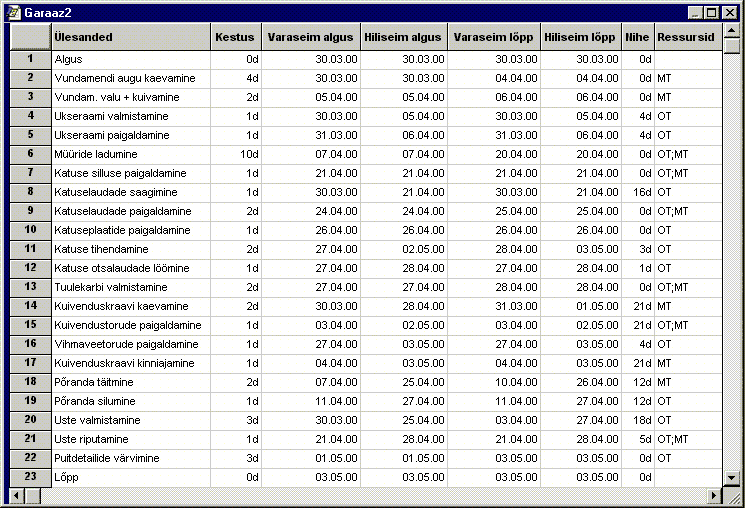Click latest finish 01.05.00 of Kuivenduskraavi kaevamine
The image size is (745, 508).
[581, 307]
